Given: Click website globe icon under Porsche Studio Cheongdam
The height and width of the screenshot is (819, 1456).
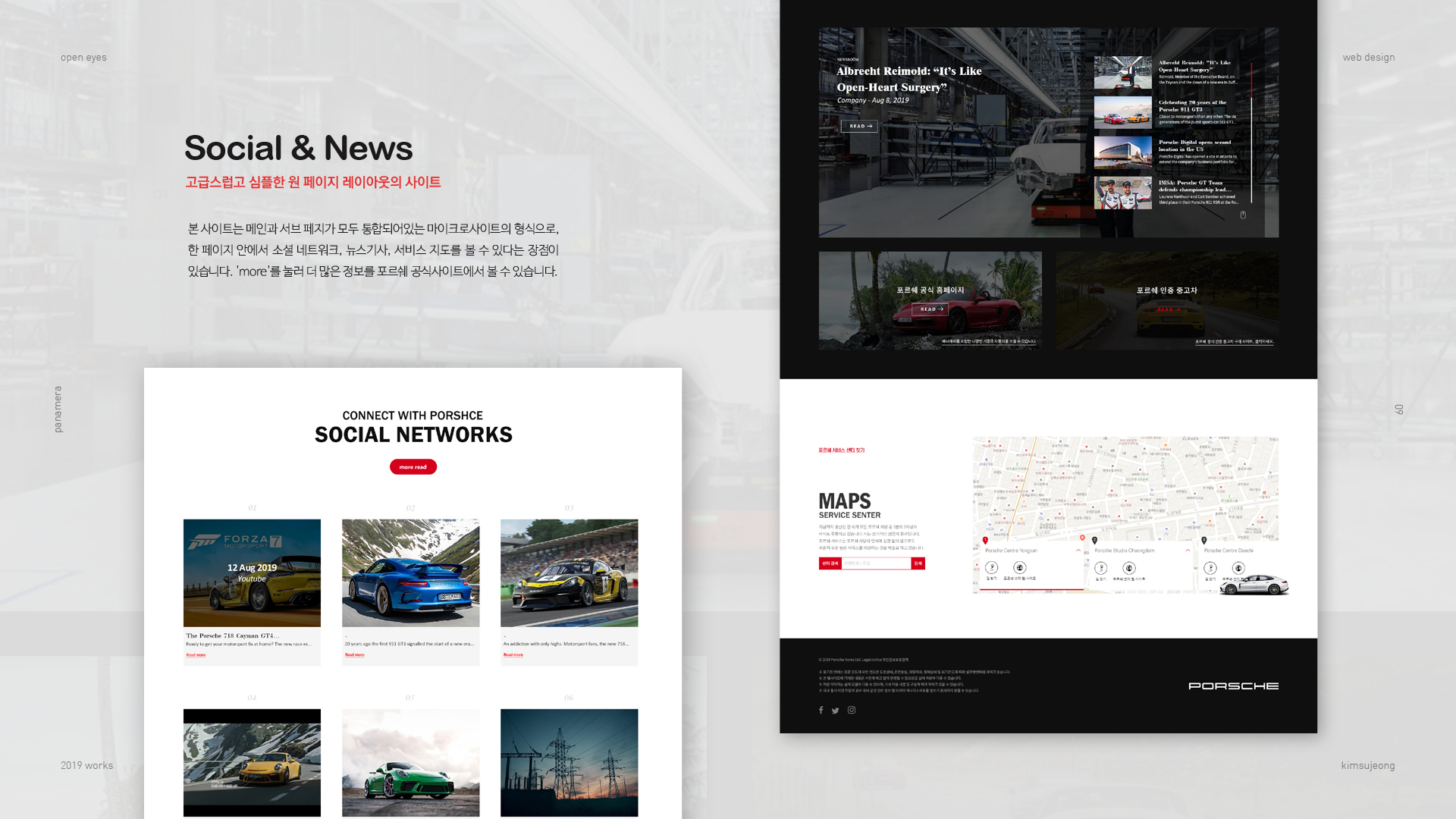Looking at the screenshot, I should click(1129, 568).
